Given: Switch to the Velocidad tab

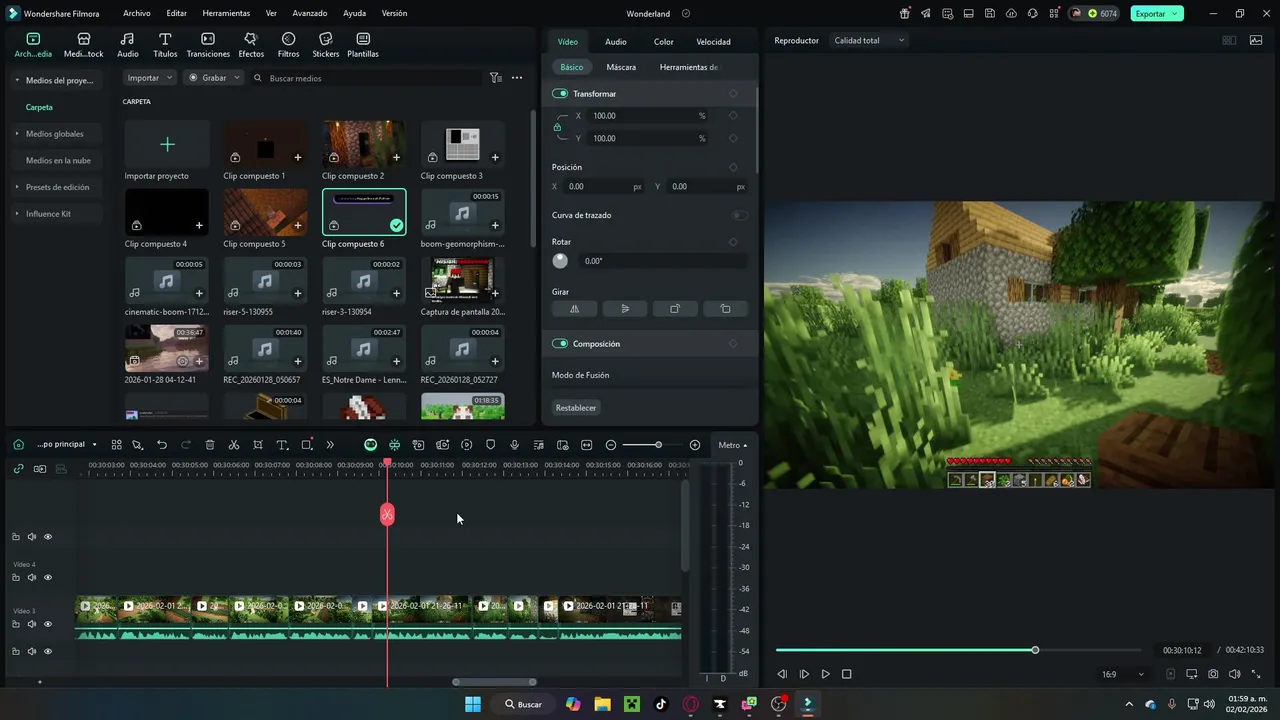Looking at the screenshot, I should tap(714, 42).
